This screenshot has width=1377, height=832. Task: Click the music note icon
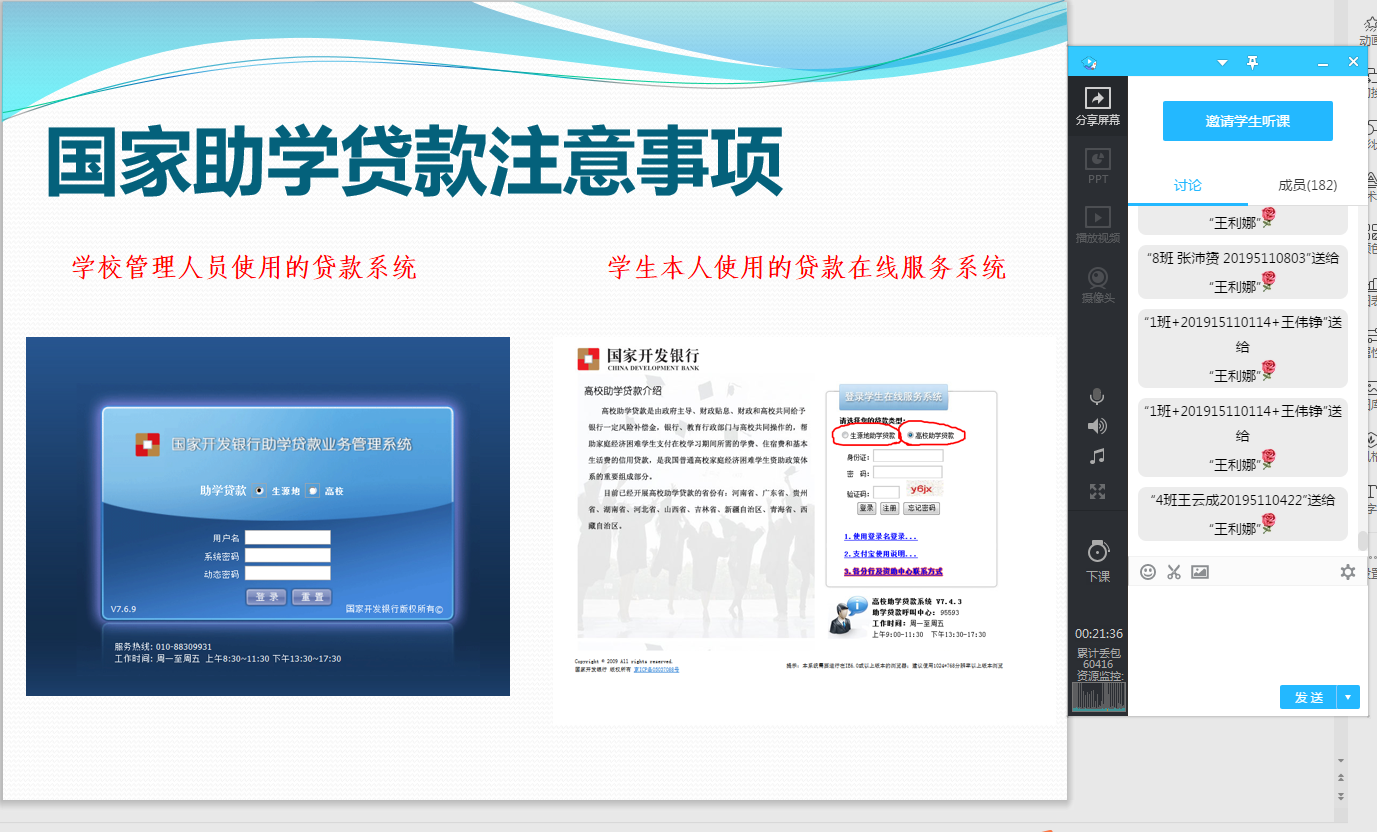click(1097, 456)
